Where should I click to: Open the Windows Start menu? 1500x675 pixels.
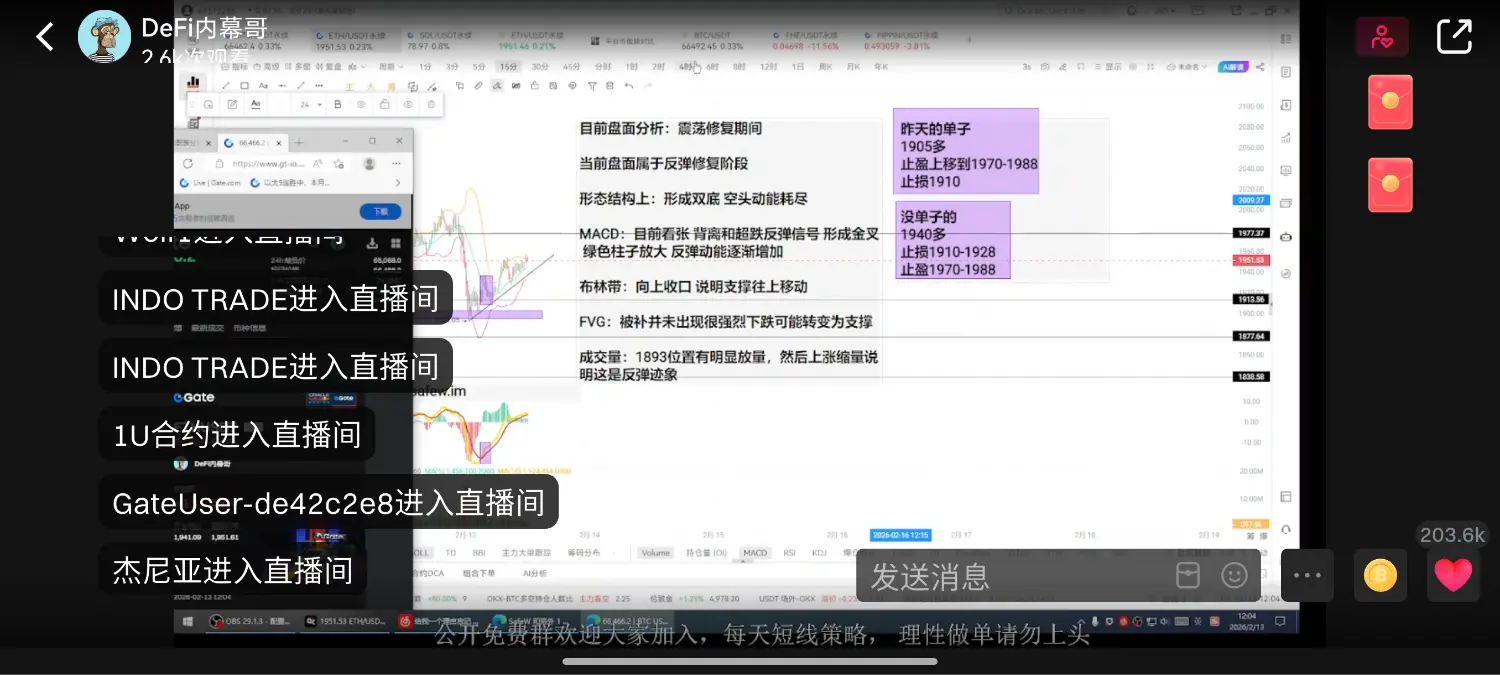coord(187,621)
